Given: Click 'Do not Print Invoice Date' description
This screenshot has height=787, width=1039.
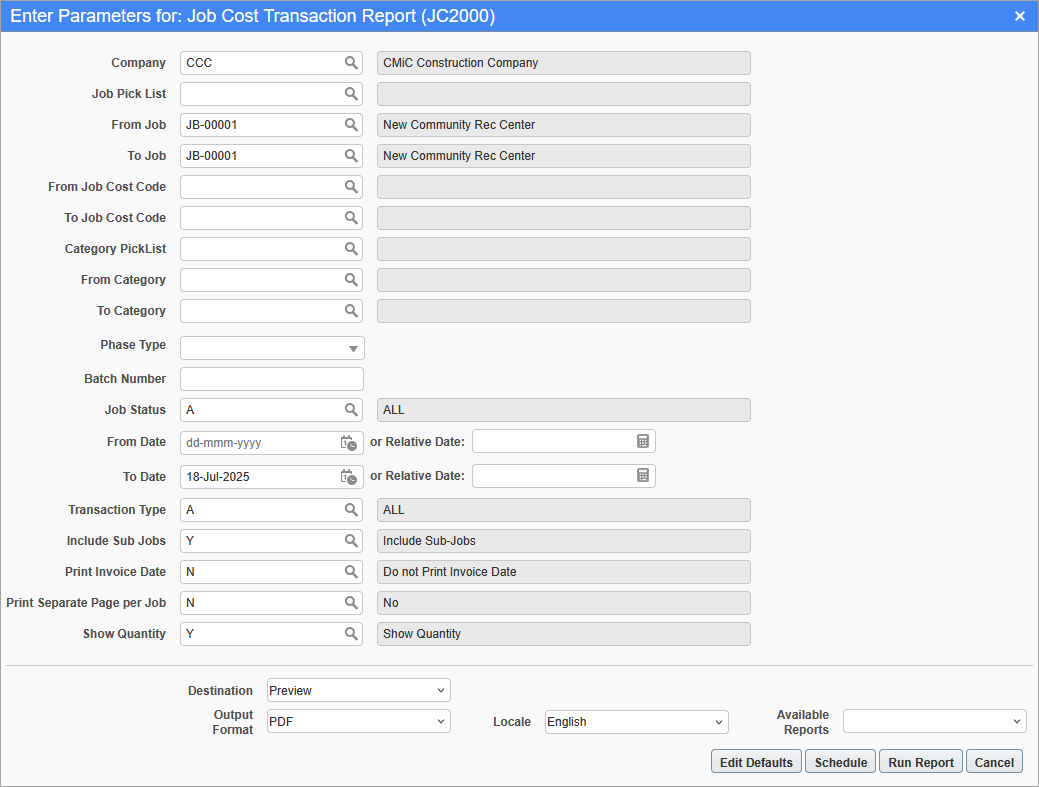Looking at the screenshot, I should click(564, 572).
